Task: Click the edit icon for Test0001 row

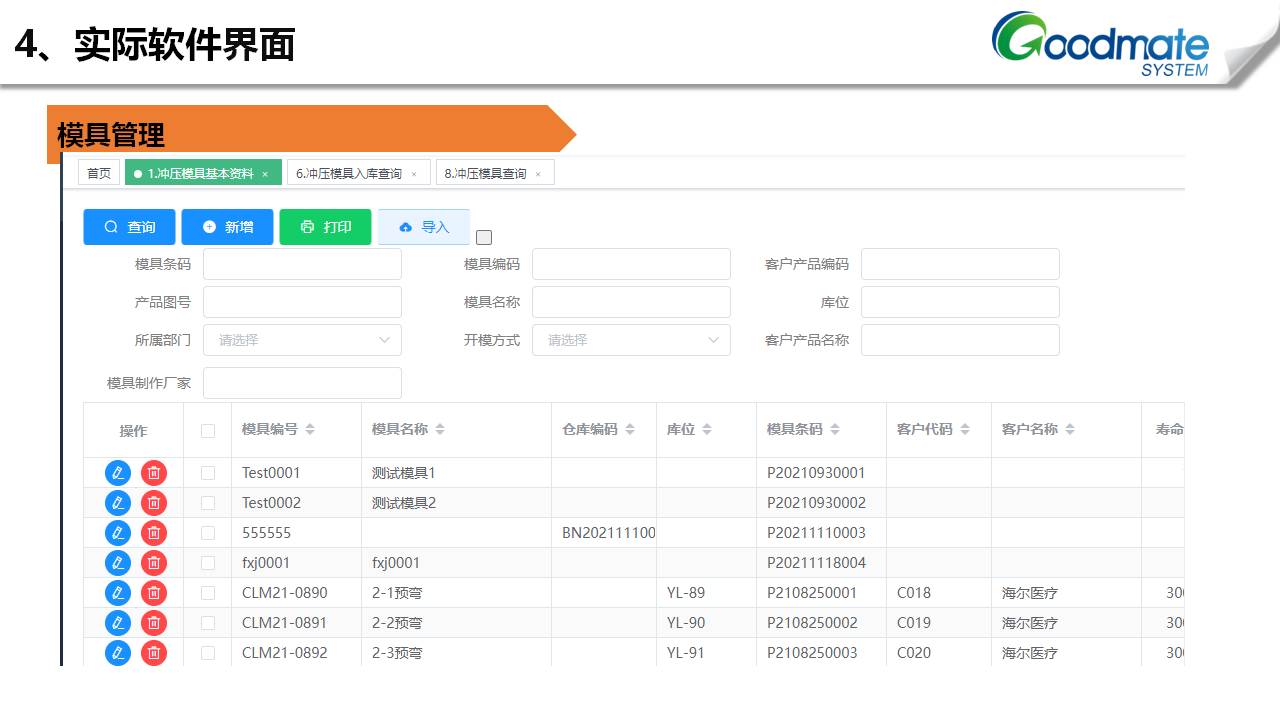Action: click(x=118, y=473)
